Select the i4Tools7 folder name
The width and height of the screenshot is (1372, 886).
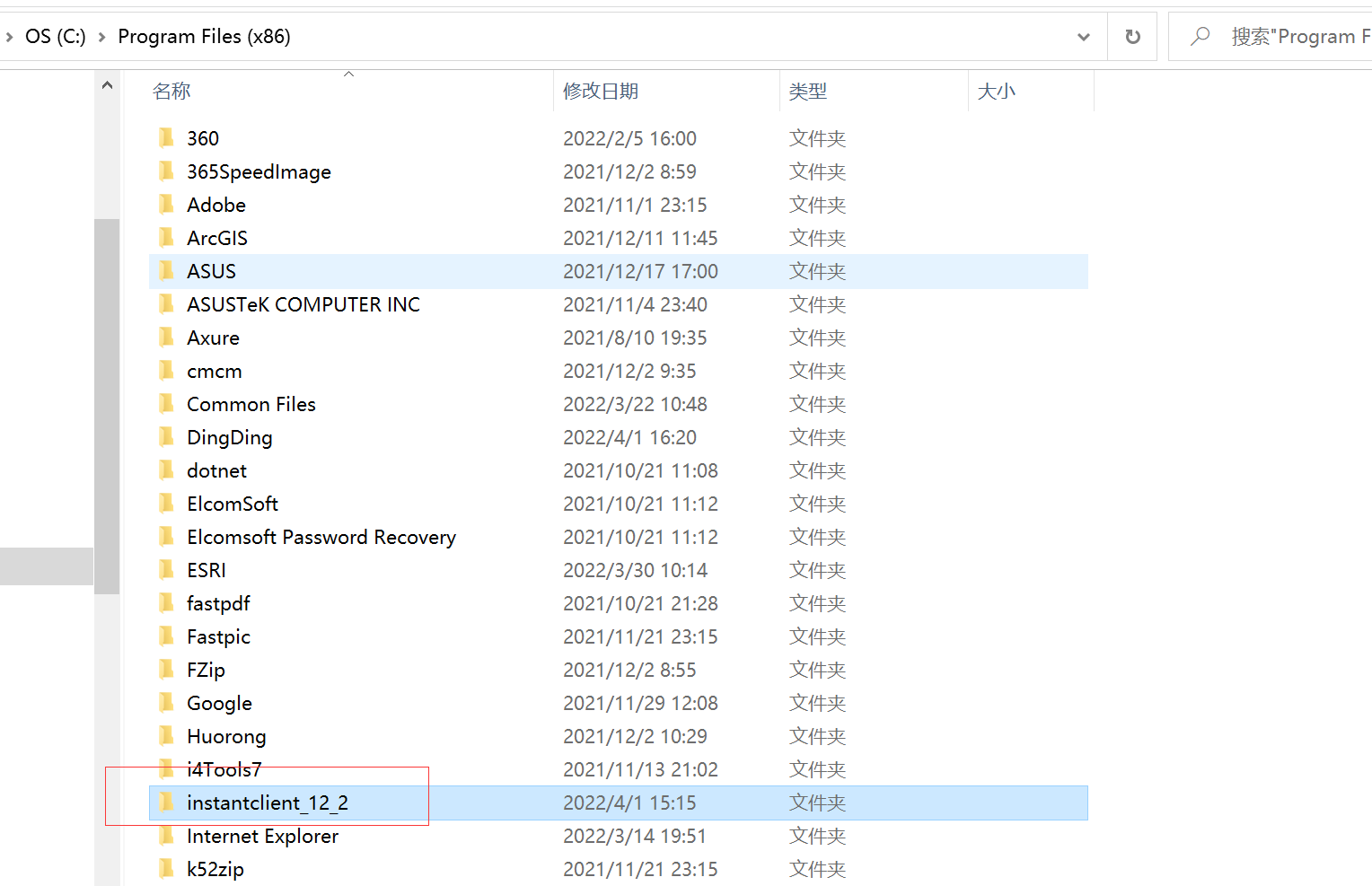click(224, 769)
